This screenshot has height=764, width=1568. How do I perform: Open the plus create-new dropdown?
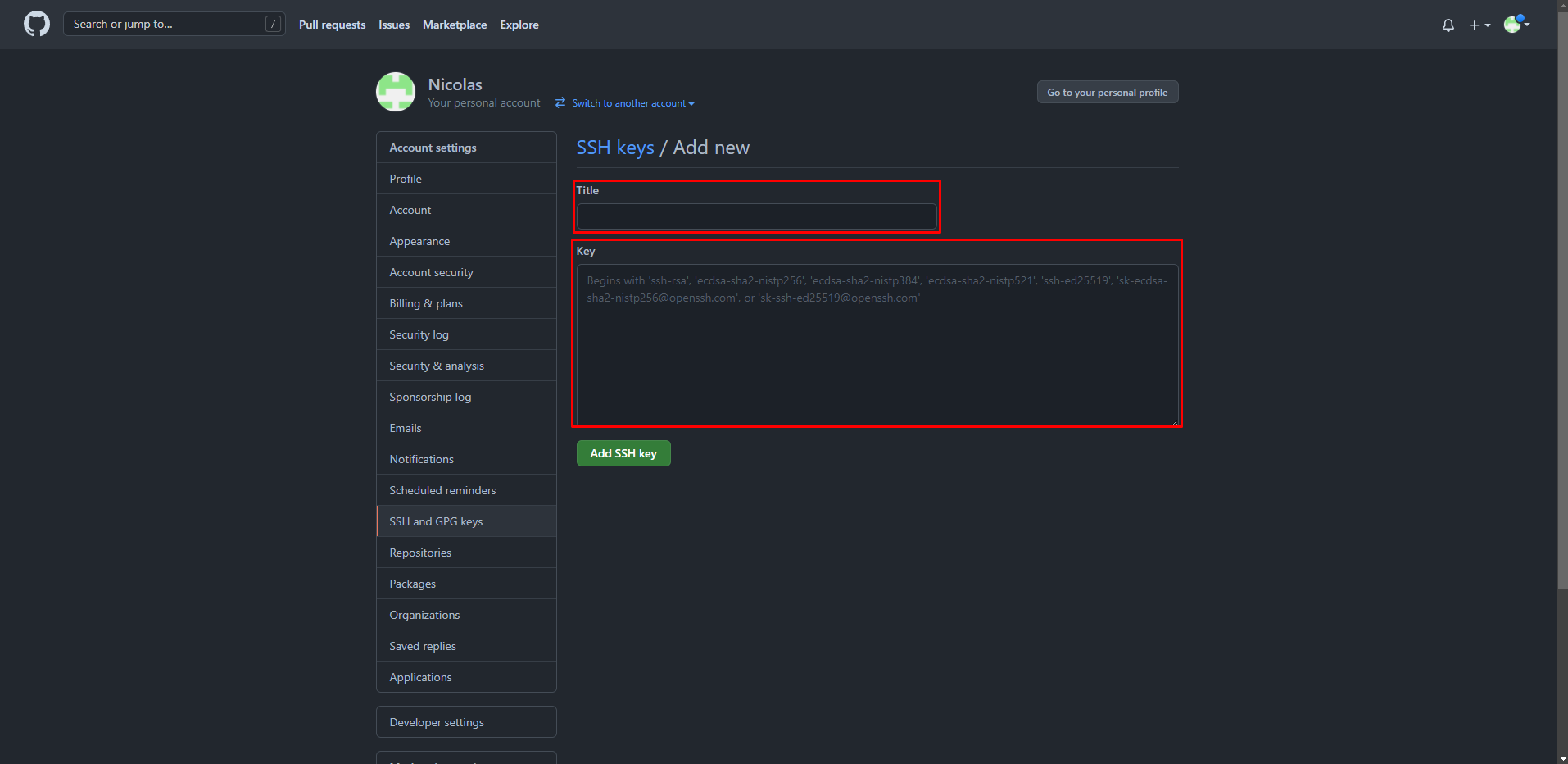coord(1479,25)
